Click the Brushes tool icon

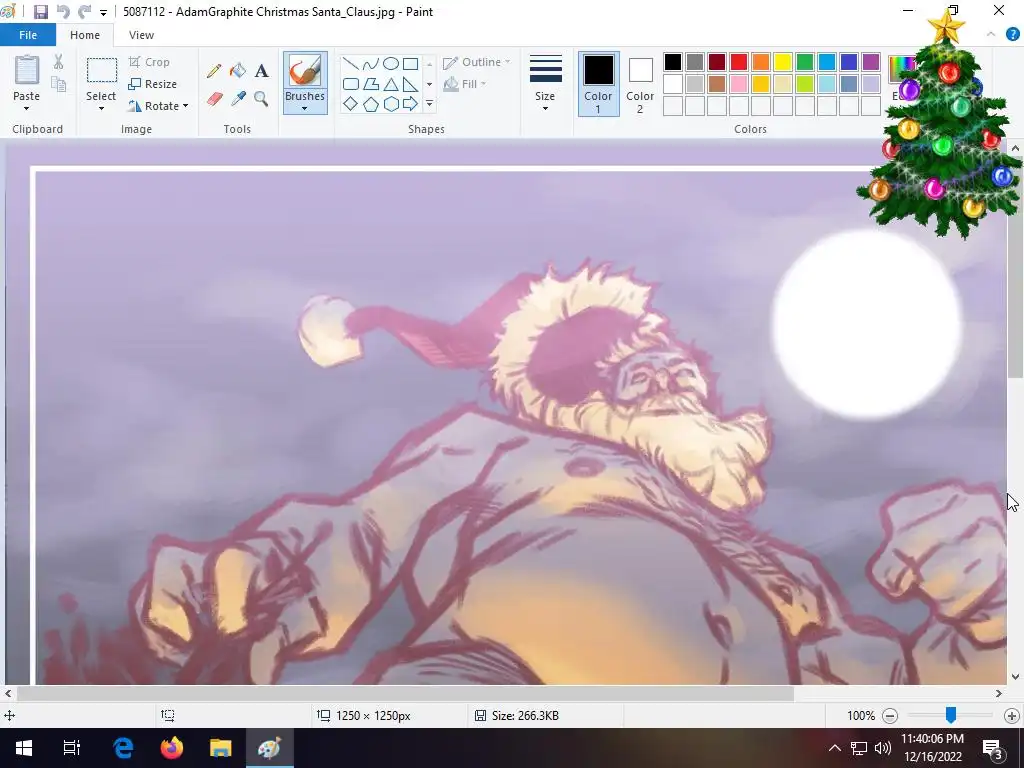pyautogui.click(x=304, y=71)
